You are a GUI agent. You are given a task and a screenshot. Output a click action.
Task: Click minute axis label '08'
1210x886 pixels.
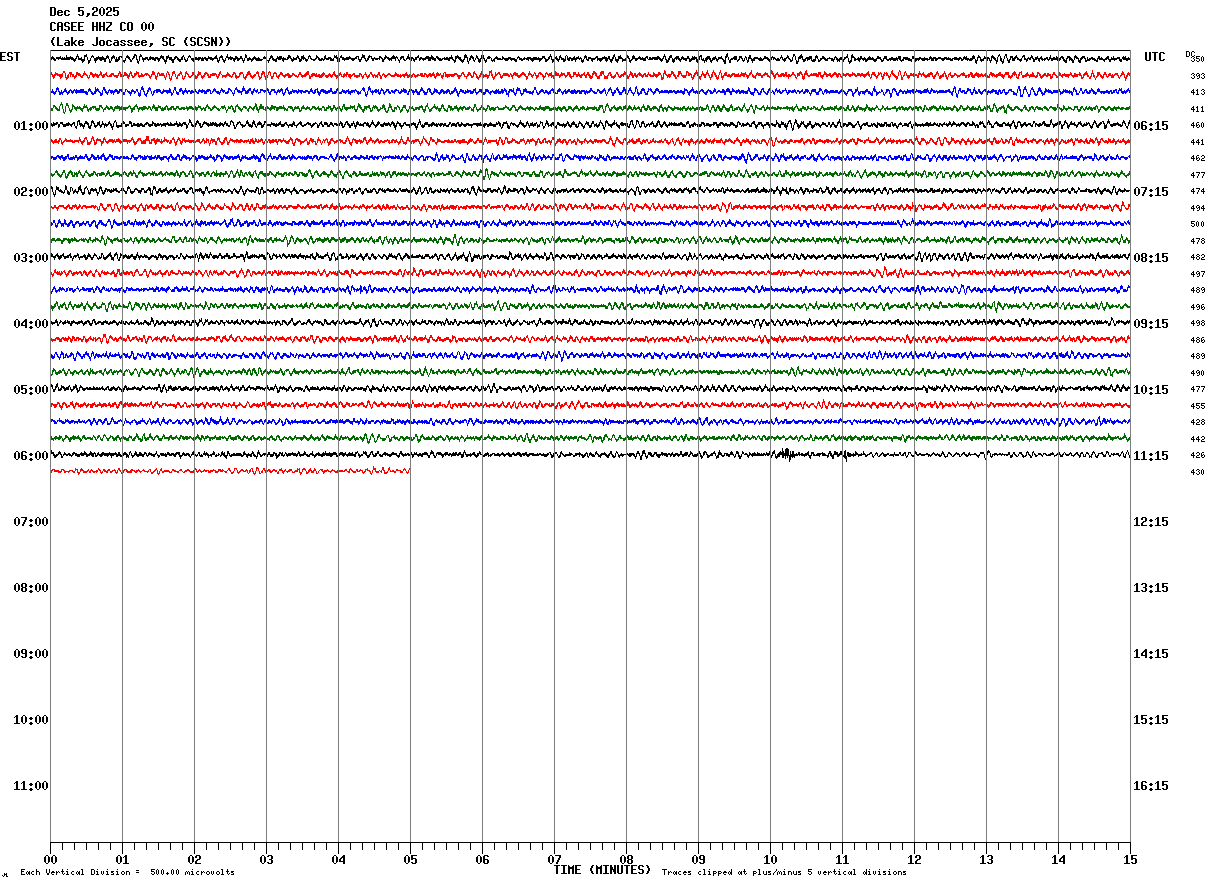[x=626, y=860]
